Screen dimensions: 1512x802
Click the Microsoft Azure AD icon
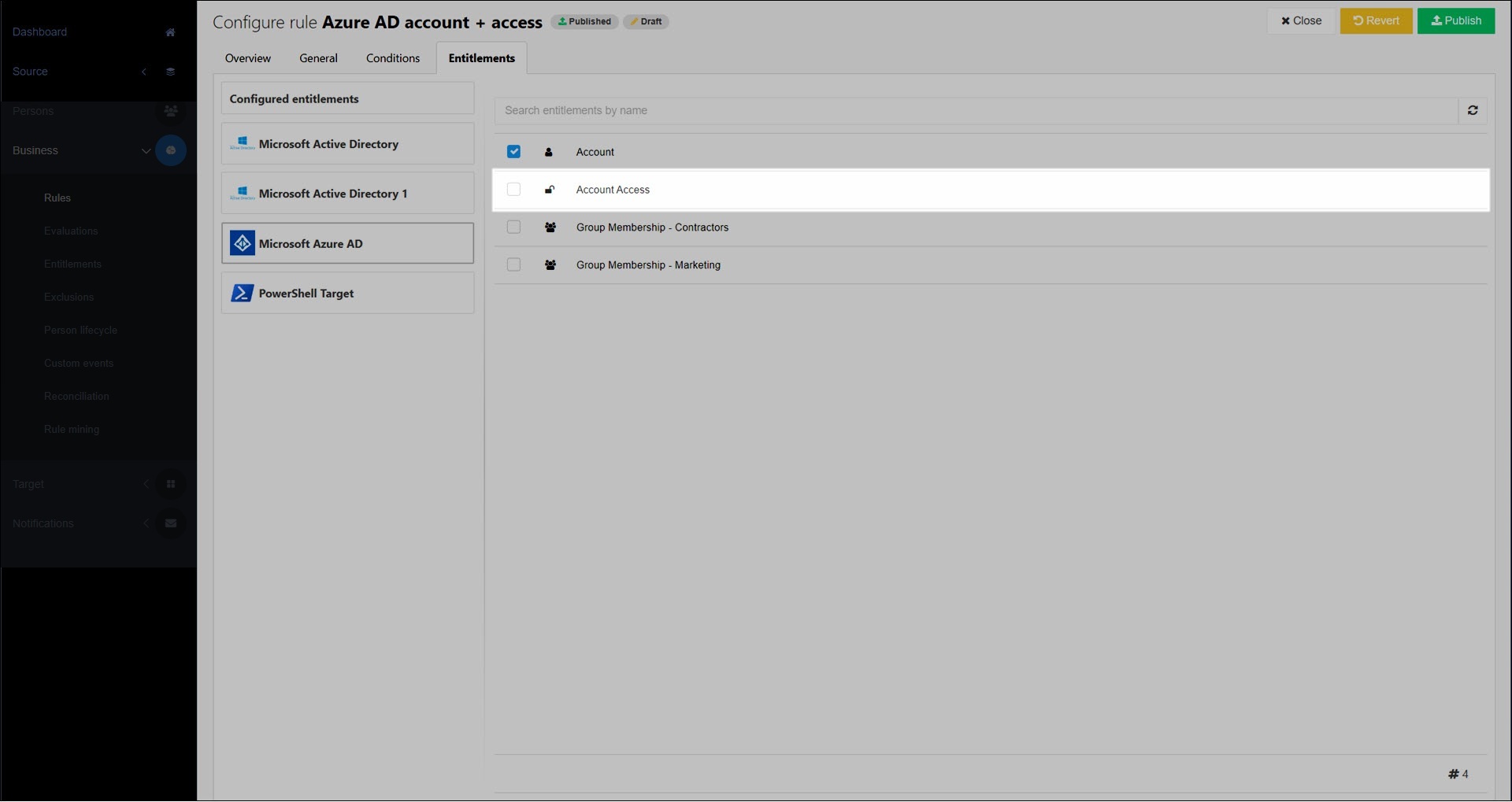tap(242, 244)
